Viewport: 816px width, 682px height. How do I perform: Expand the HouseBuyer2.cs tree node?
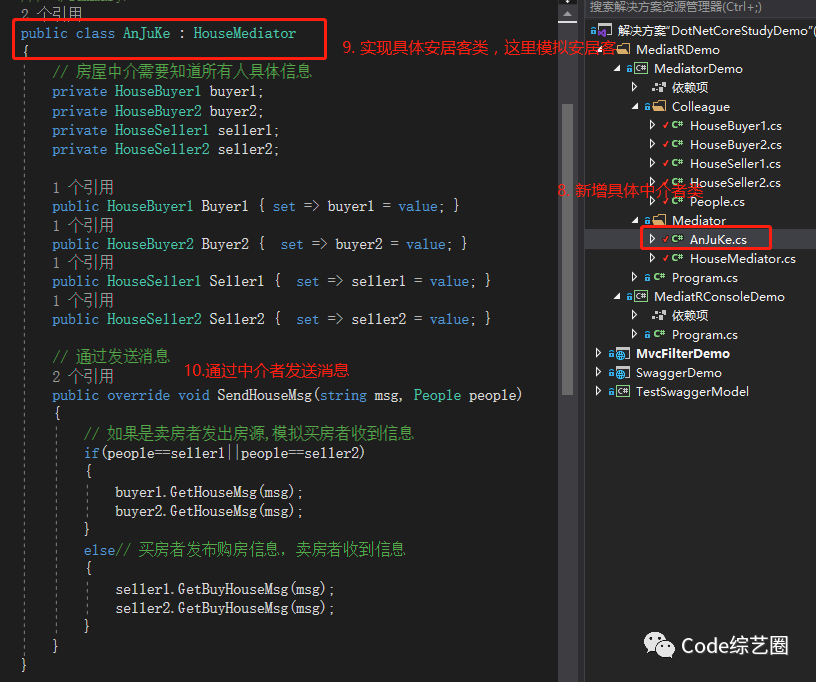653,144
